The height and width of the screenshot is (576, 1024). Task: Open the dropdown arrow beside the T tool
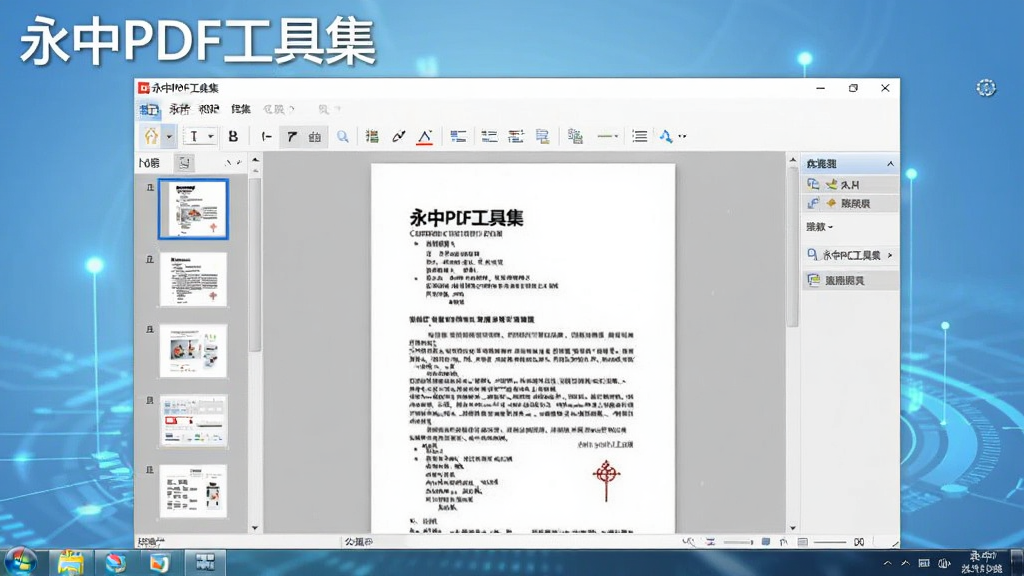coord(211,136)
